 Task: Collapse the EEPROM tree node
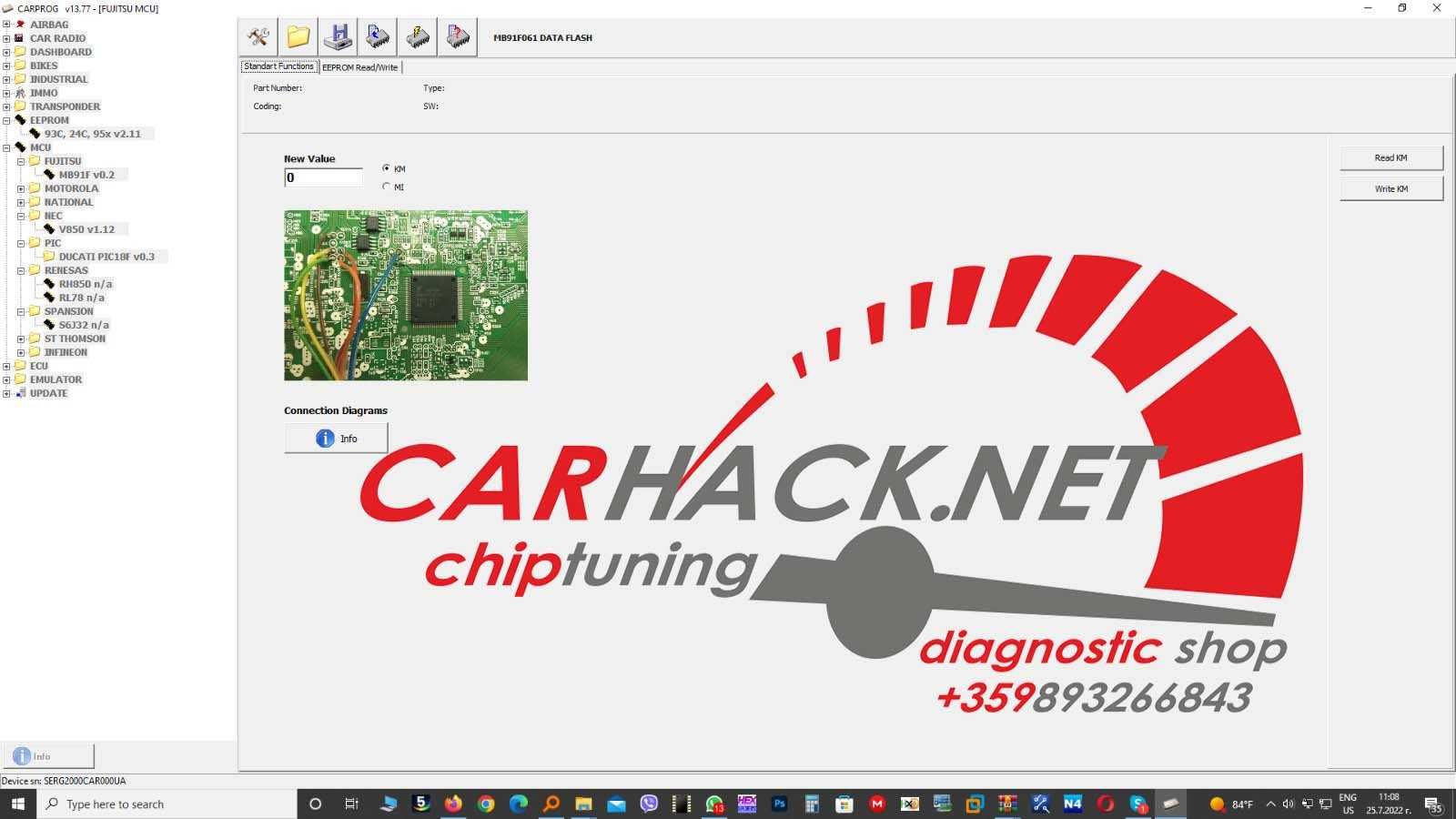[x=6, y=120]
